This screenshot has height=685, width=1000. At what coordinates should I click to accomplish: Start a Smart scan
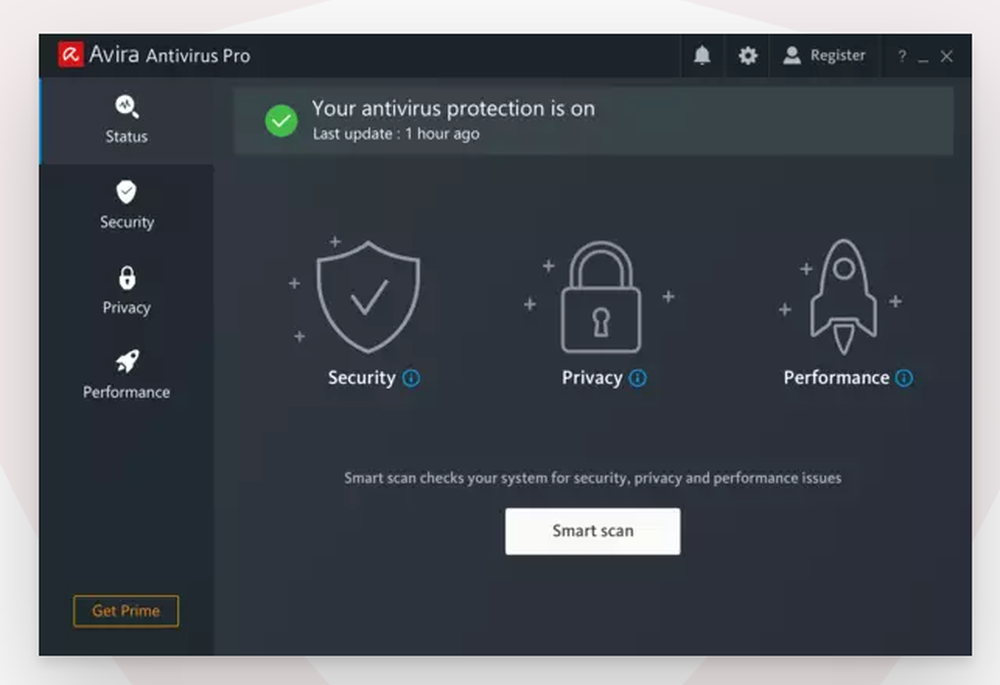[x=592, y=531]
